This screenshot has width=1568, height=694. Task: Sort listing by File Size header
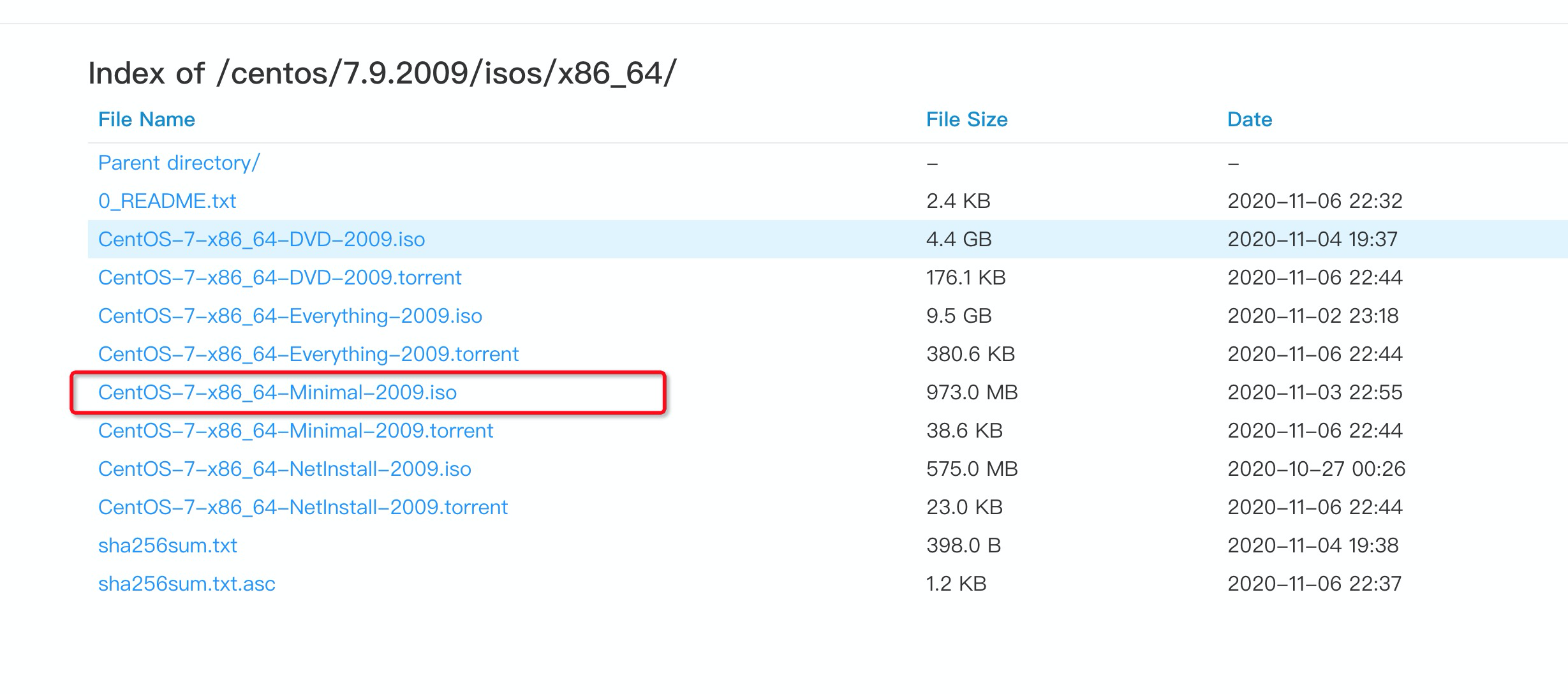pos(966,119)
